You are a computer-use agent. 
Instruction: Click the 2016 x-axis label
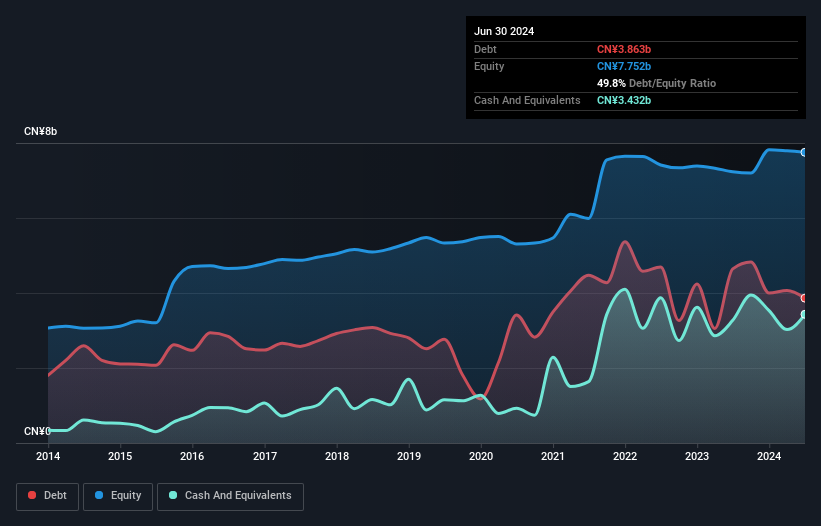[192, 456]
